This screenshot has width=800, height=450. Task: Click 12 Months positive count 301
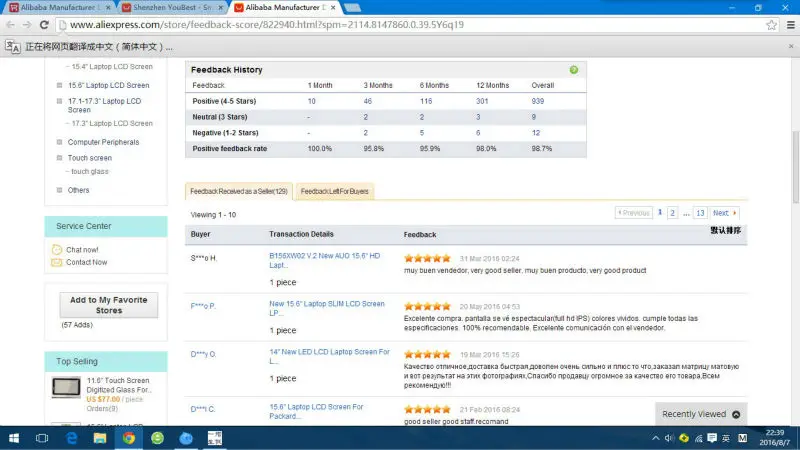coord(482,101)
